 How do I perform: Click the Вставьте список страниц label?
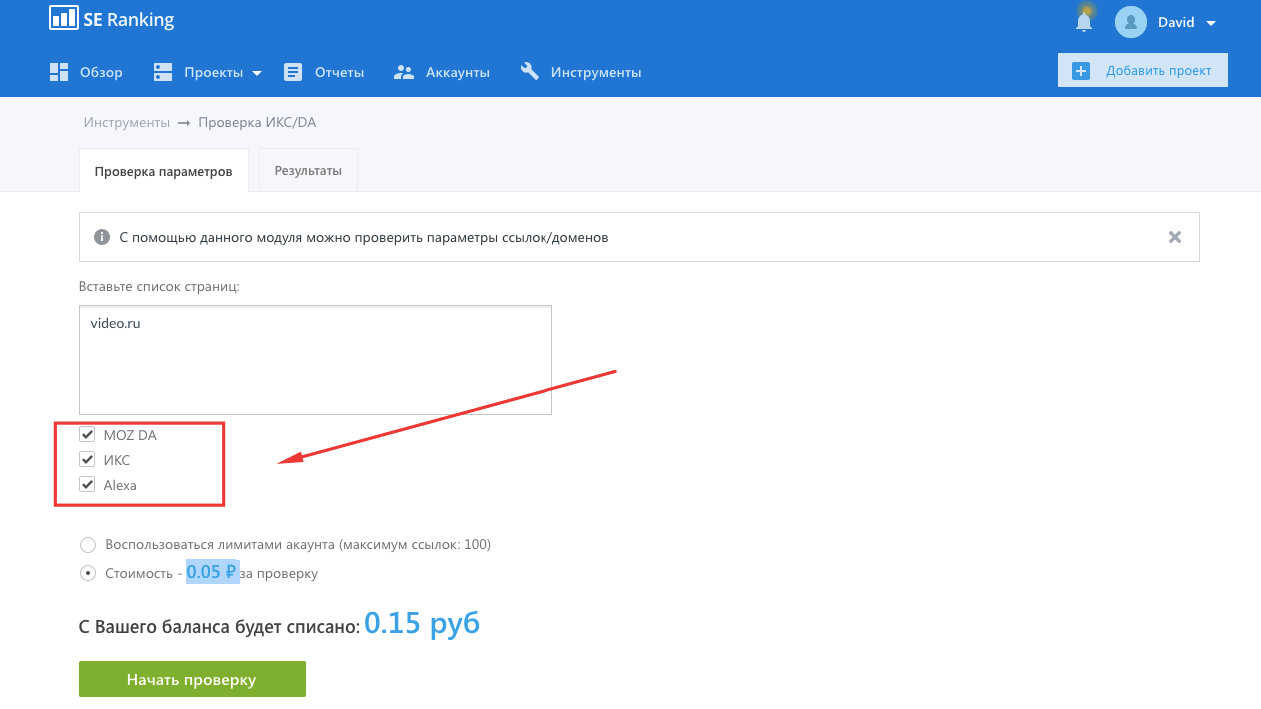(160, 286)
